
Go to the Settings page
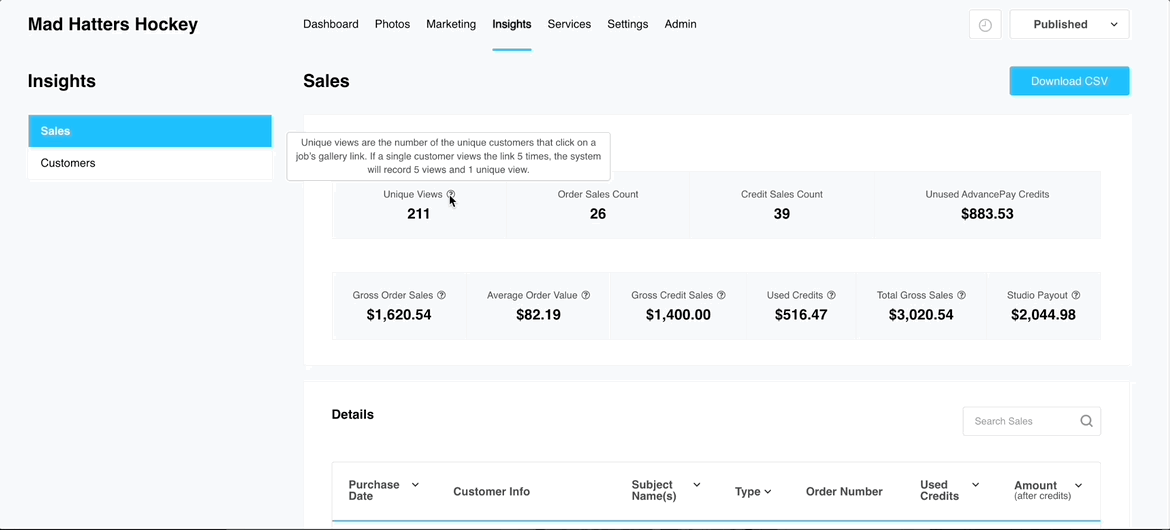[x=627, y=24]
